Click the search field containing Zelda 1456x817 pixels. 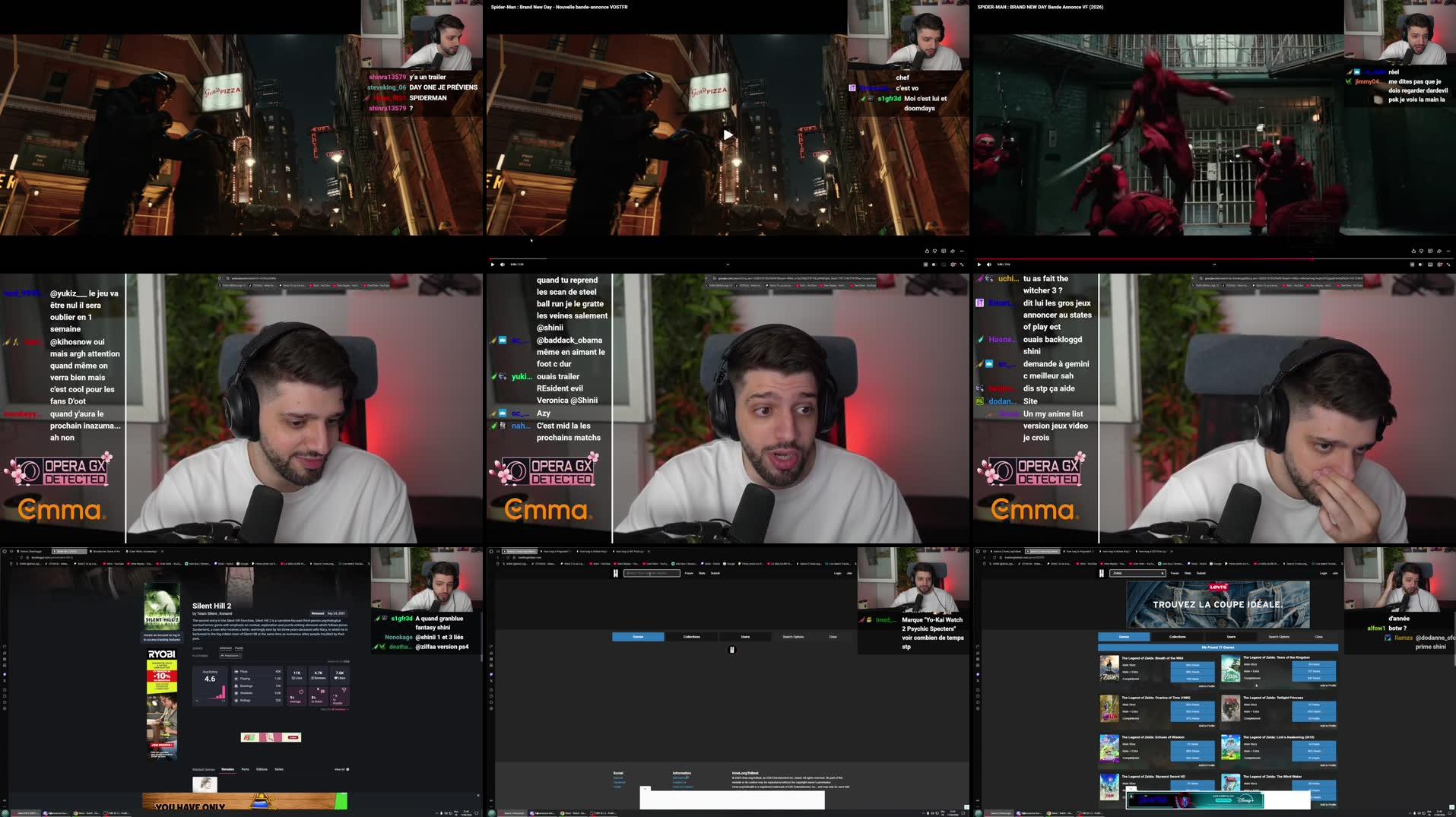(1137, 573)
